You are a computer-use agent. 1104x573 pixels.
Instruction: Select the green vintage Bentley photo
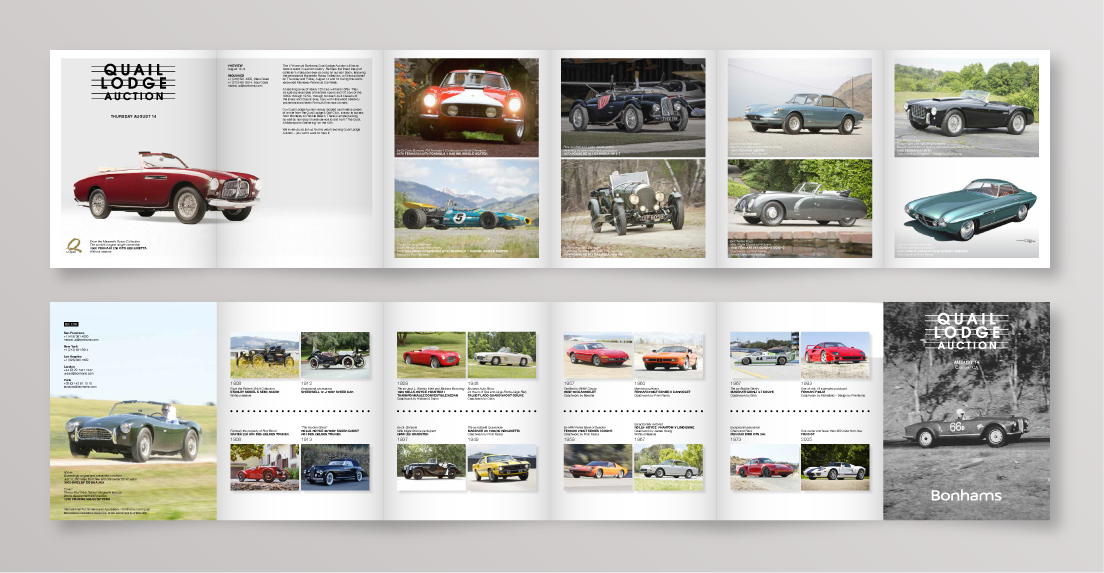pos(633,208)
